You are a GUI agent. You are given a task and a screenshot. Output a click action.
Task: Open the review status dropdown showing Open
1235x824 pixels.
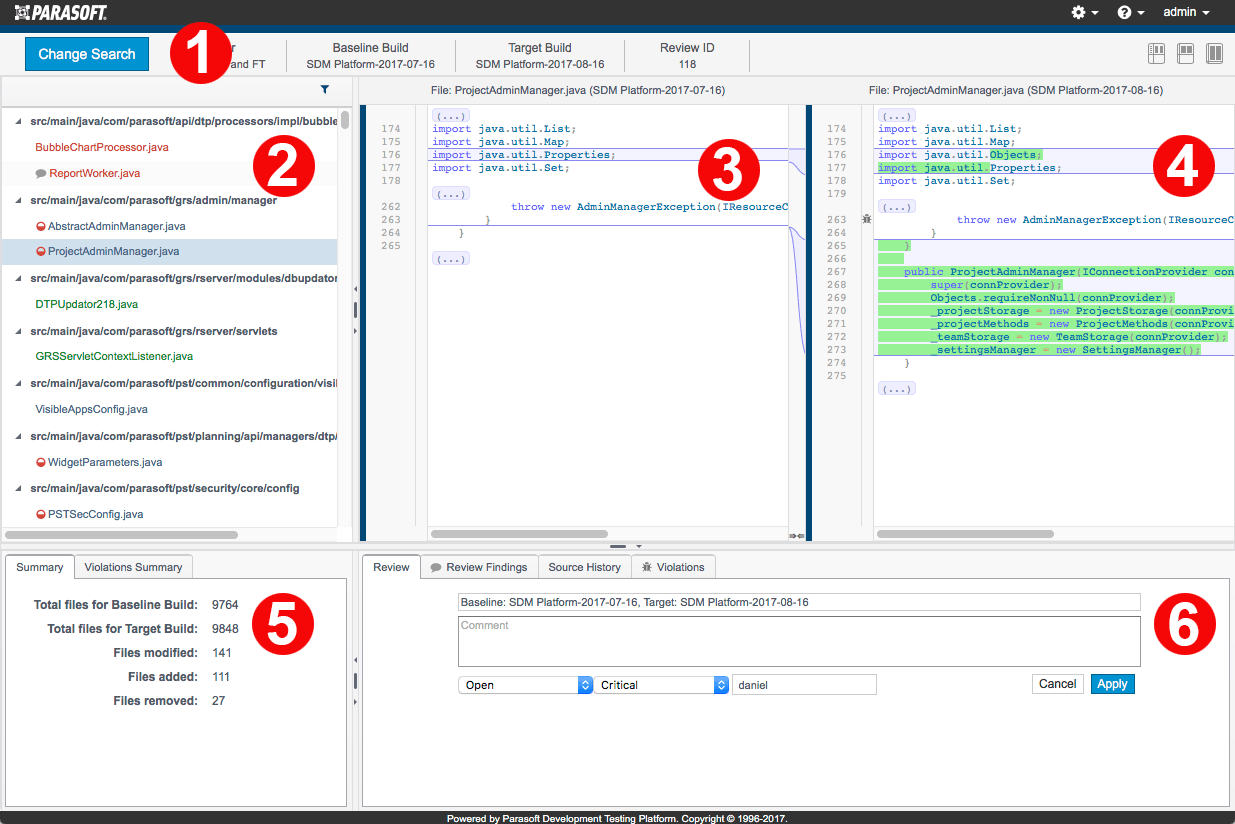click(x=526, y=685)
